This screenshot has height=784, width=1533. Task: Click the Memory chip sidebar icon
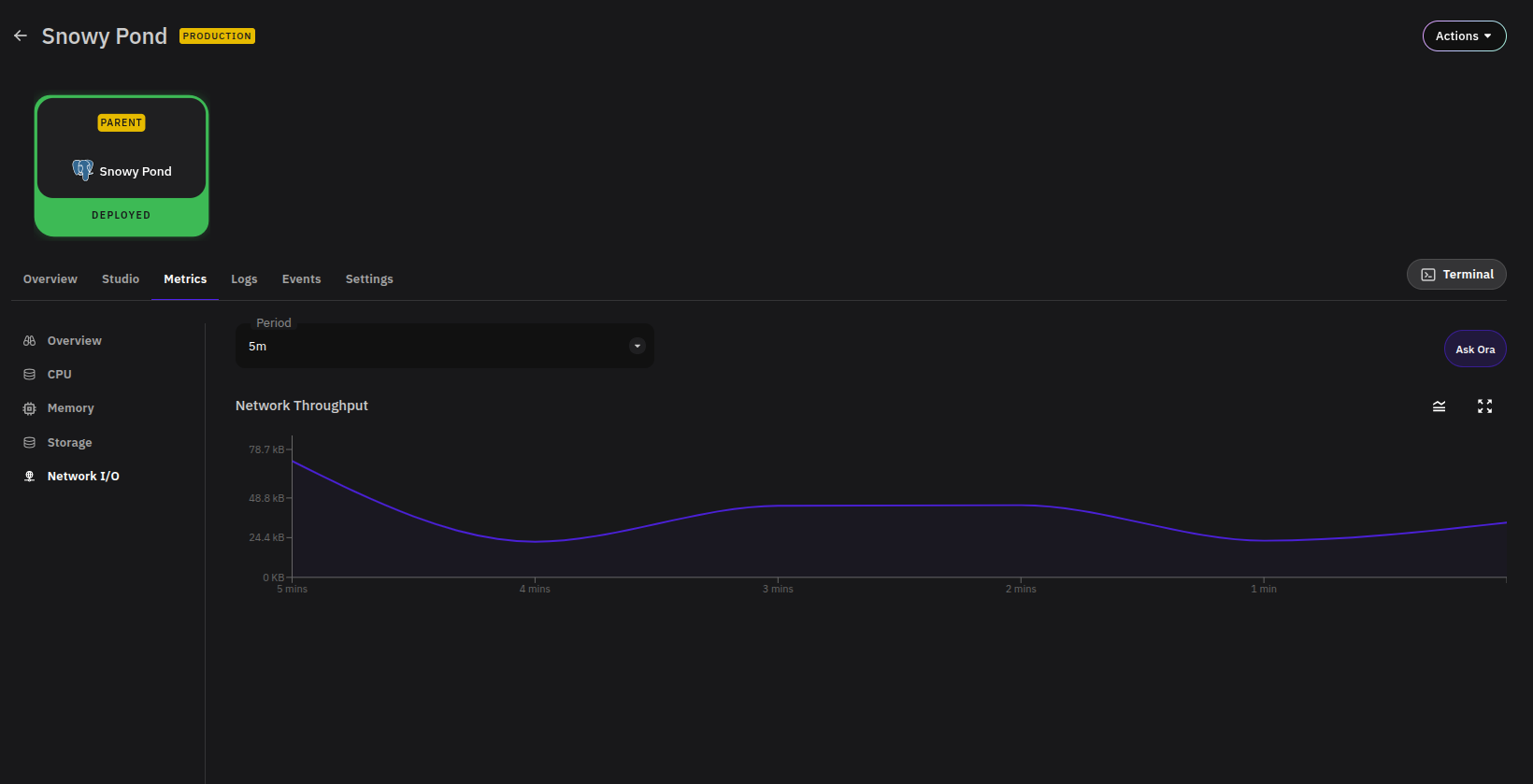pyautogui.click(x=29, y=408)
